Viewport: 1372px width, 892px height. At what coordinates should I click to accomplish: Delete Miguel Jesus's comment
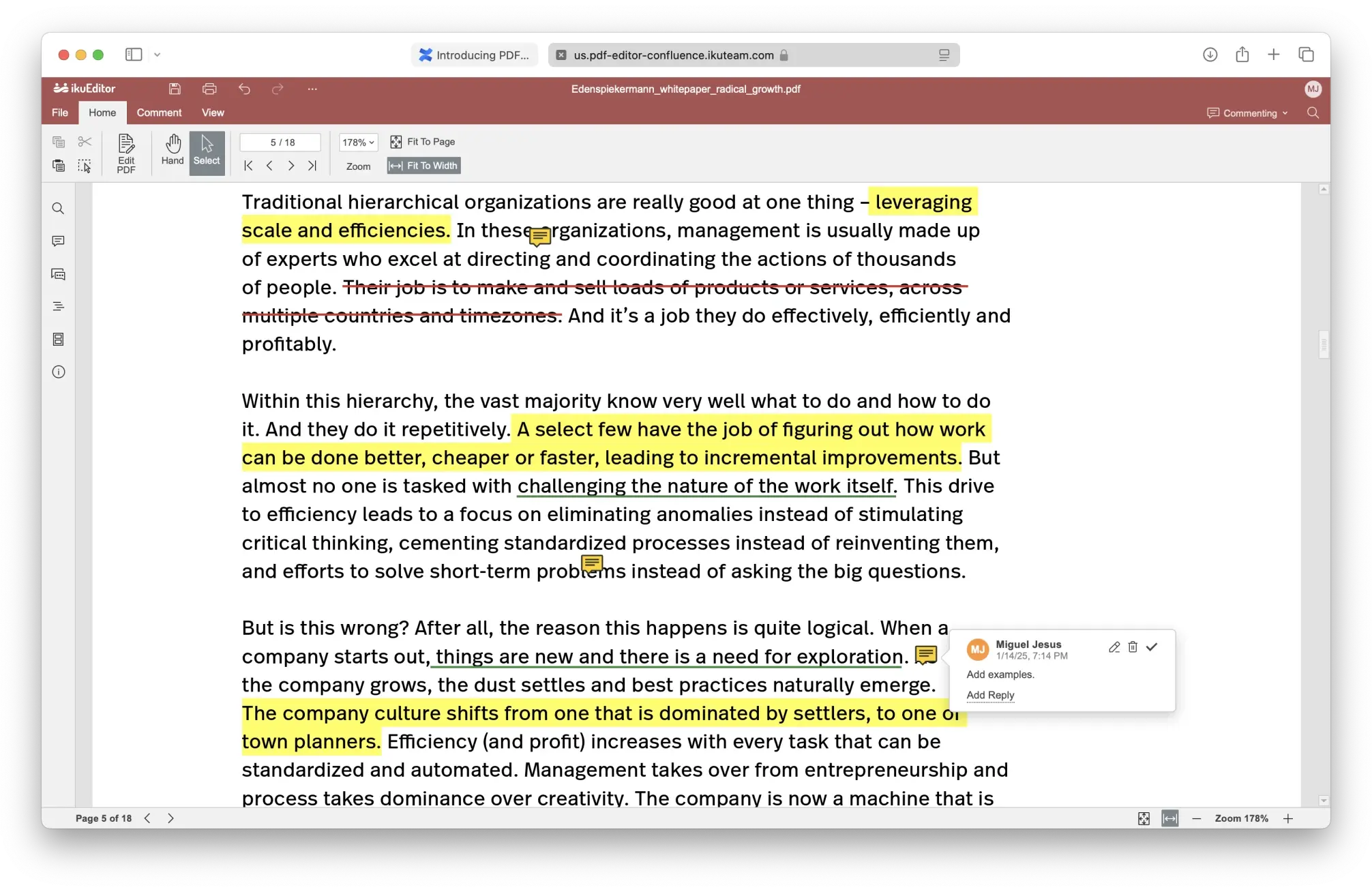point(1133,647)
